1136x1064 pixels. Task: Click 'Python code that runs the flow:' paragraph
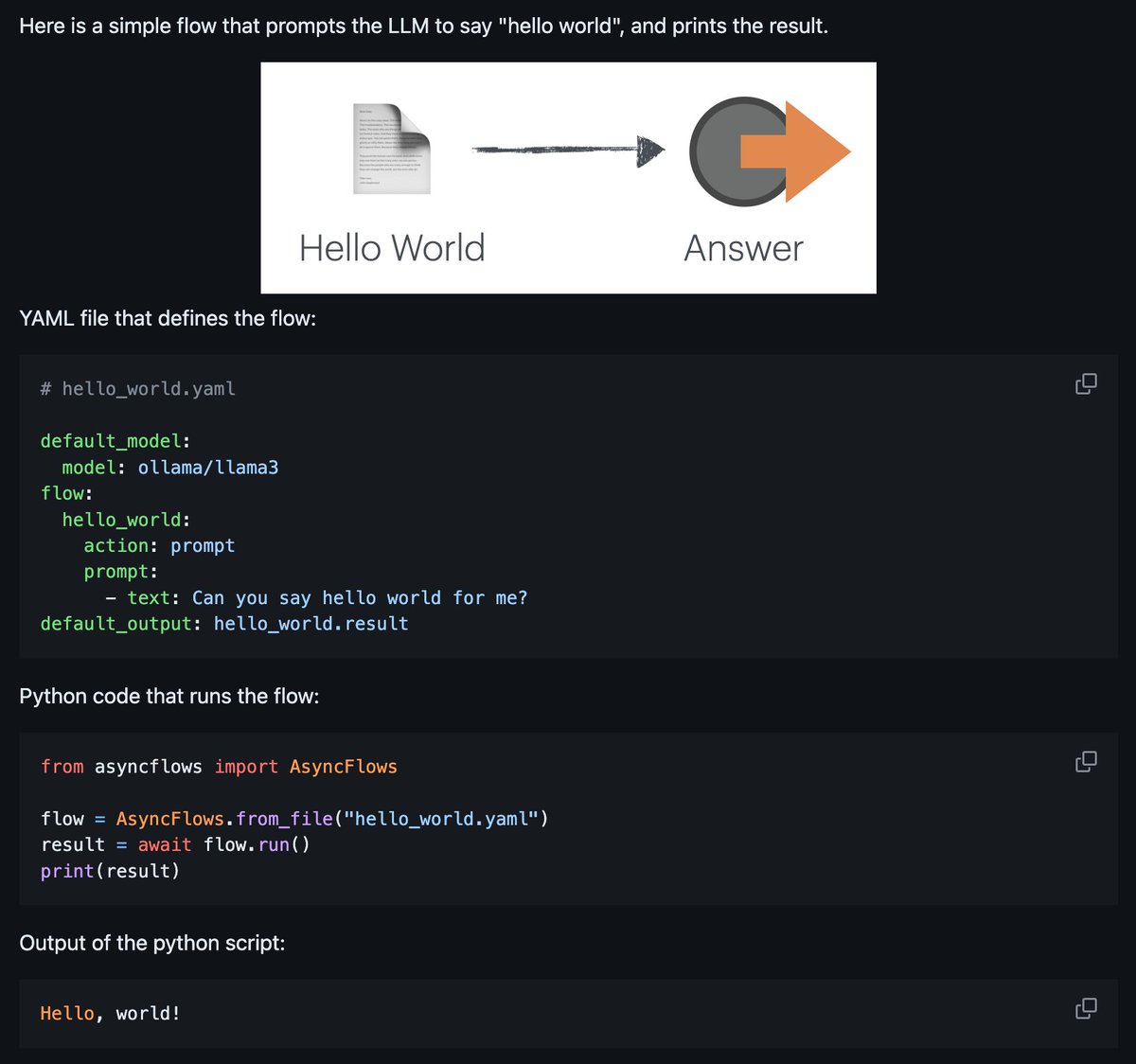point(169,696)
